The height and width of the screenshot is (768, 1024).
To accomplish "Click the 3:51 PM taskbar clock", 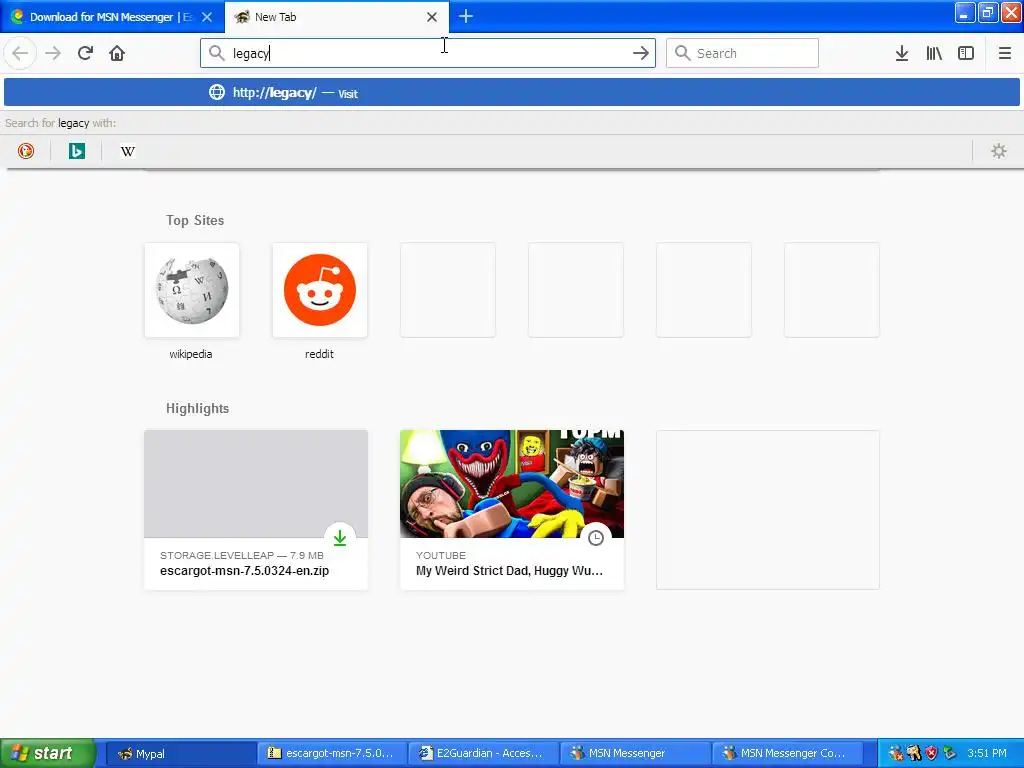I will point(987,753).
